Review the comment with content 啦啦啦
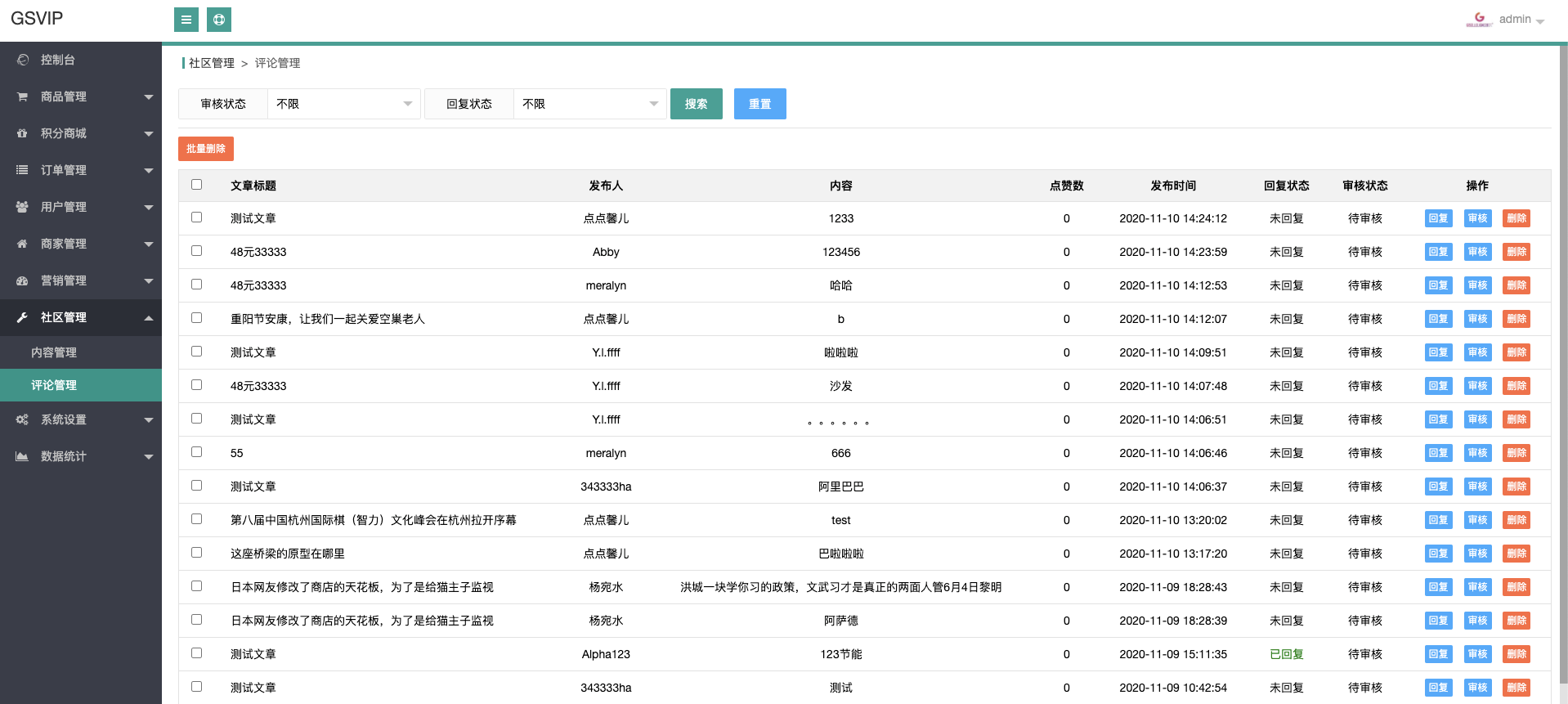Screen dimensions: 1568x704 (x=1477, y=352)
